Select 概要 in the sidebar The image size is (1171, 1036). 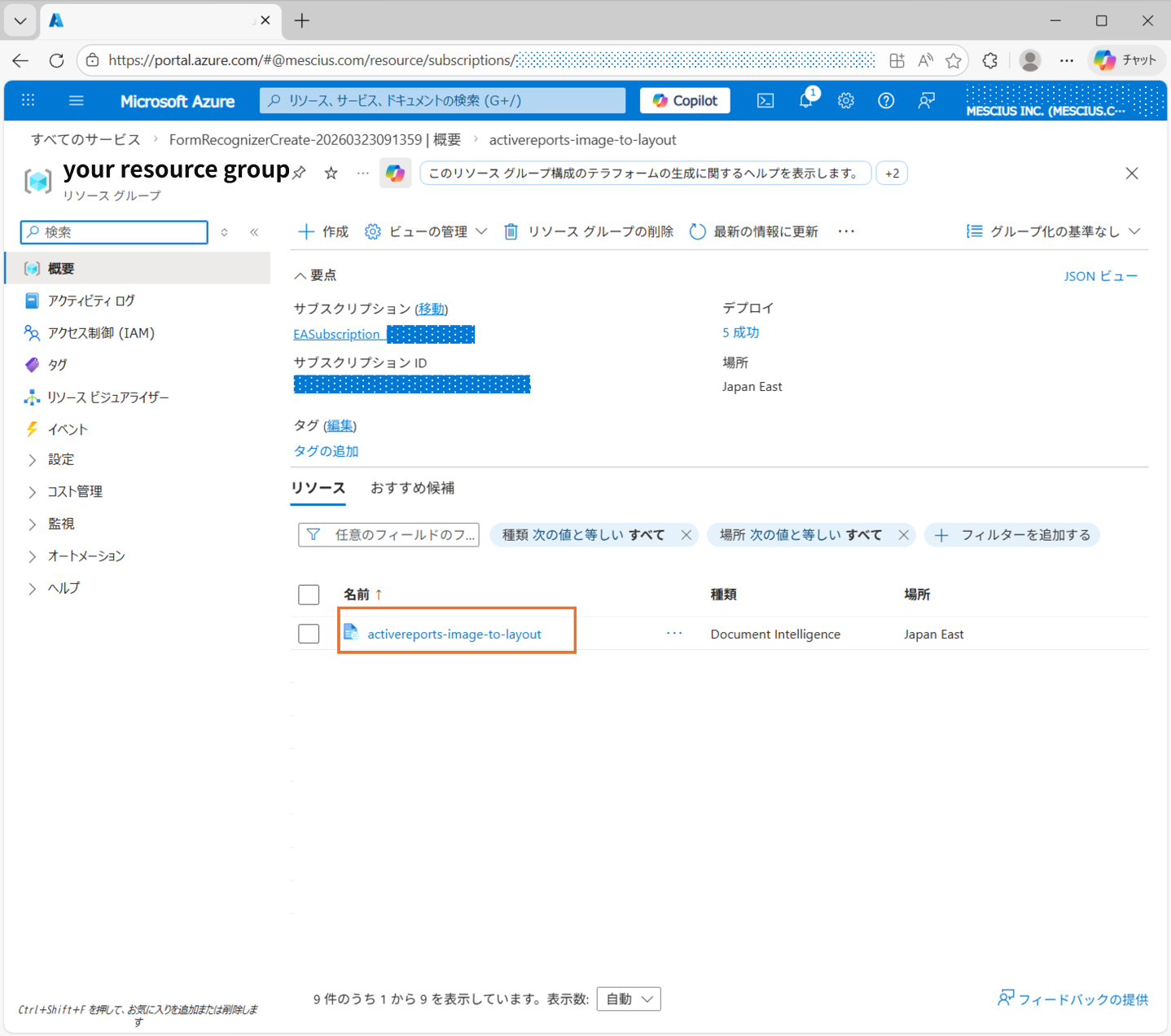pyautogui.click(x=138, y=268)
